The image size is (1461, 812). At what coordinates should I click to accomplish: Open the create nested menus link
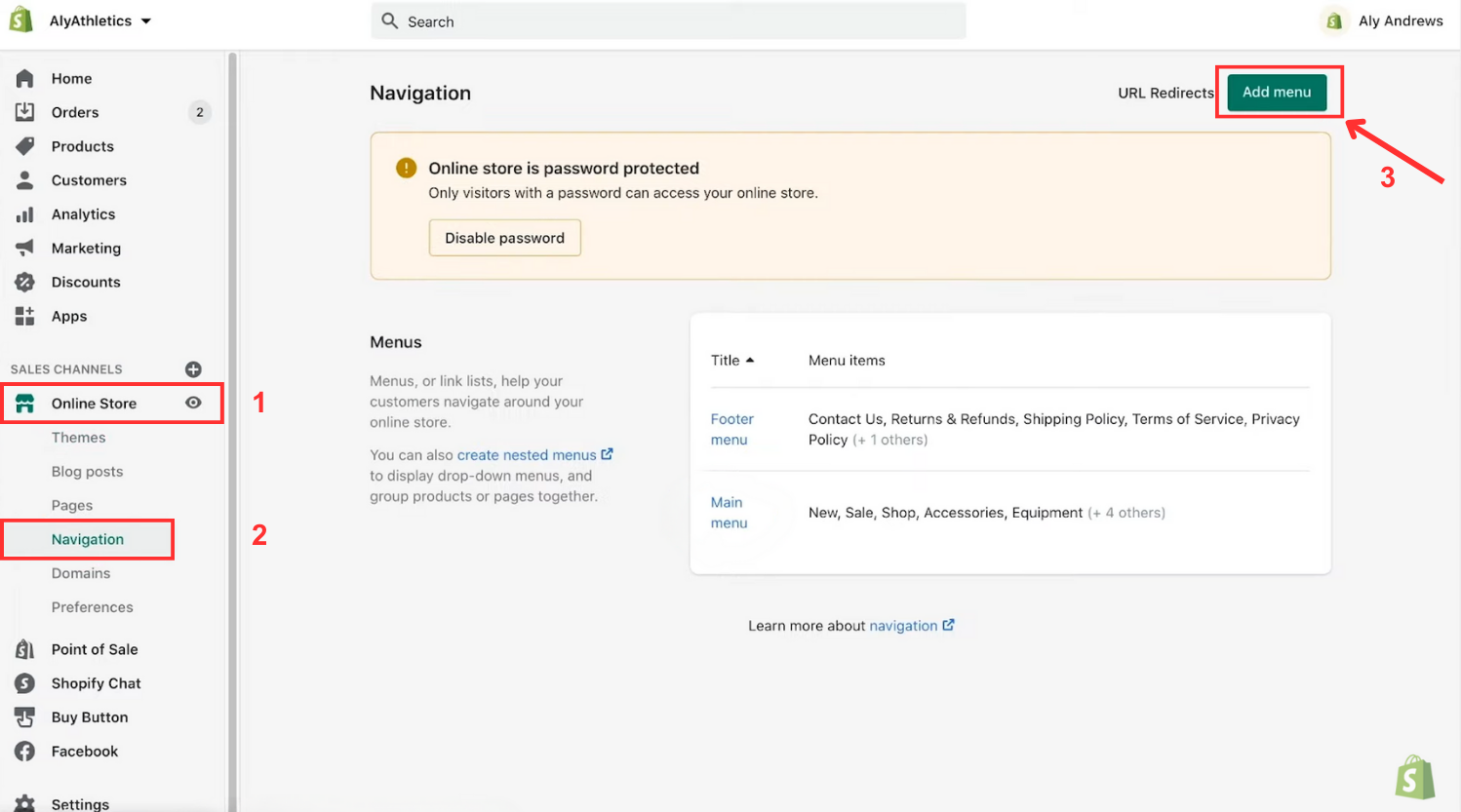527,455
